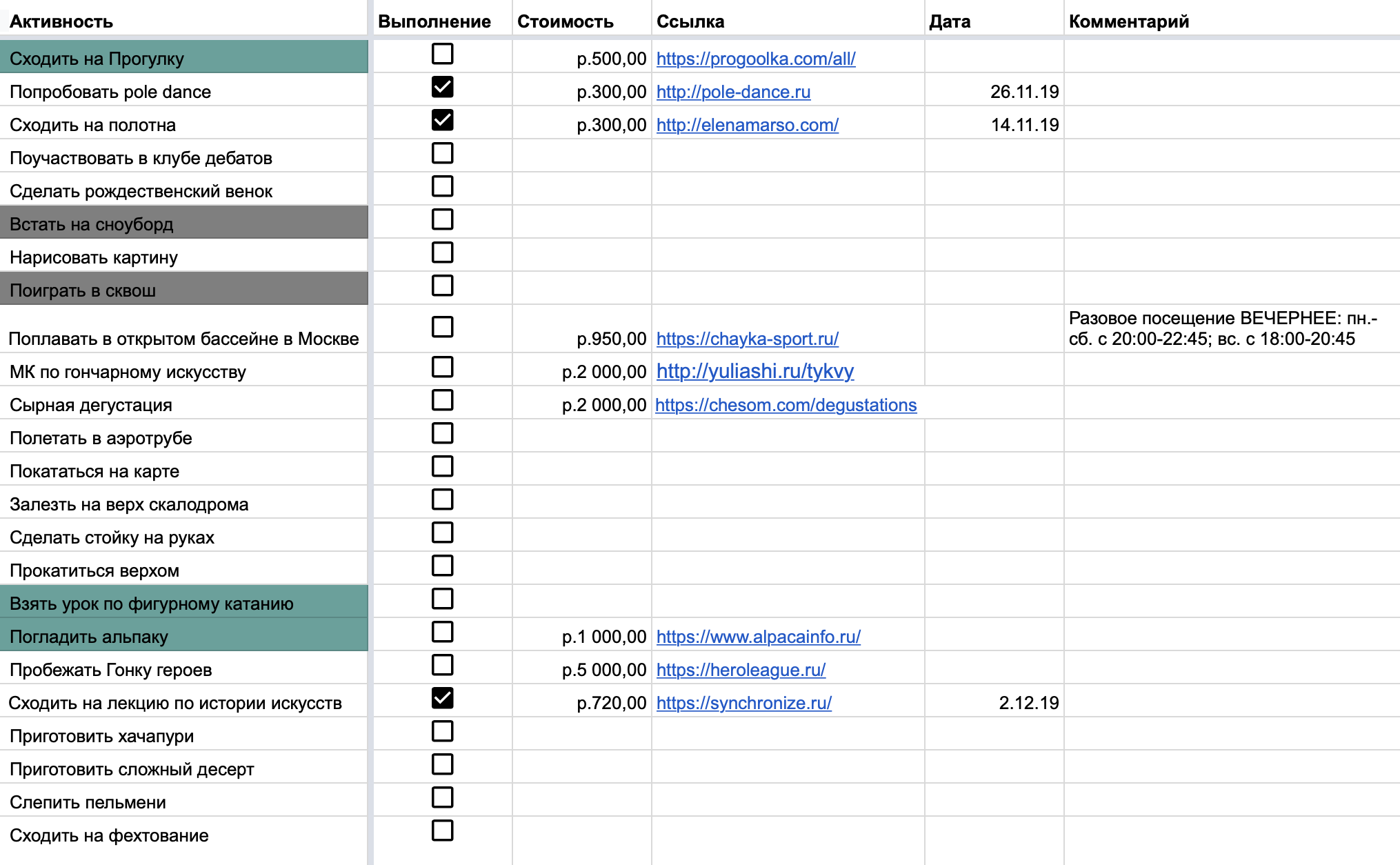
Task: Tick the Приготовить хачапури checkbox
Action: pos(442,731)
